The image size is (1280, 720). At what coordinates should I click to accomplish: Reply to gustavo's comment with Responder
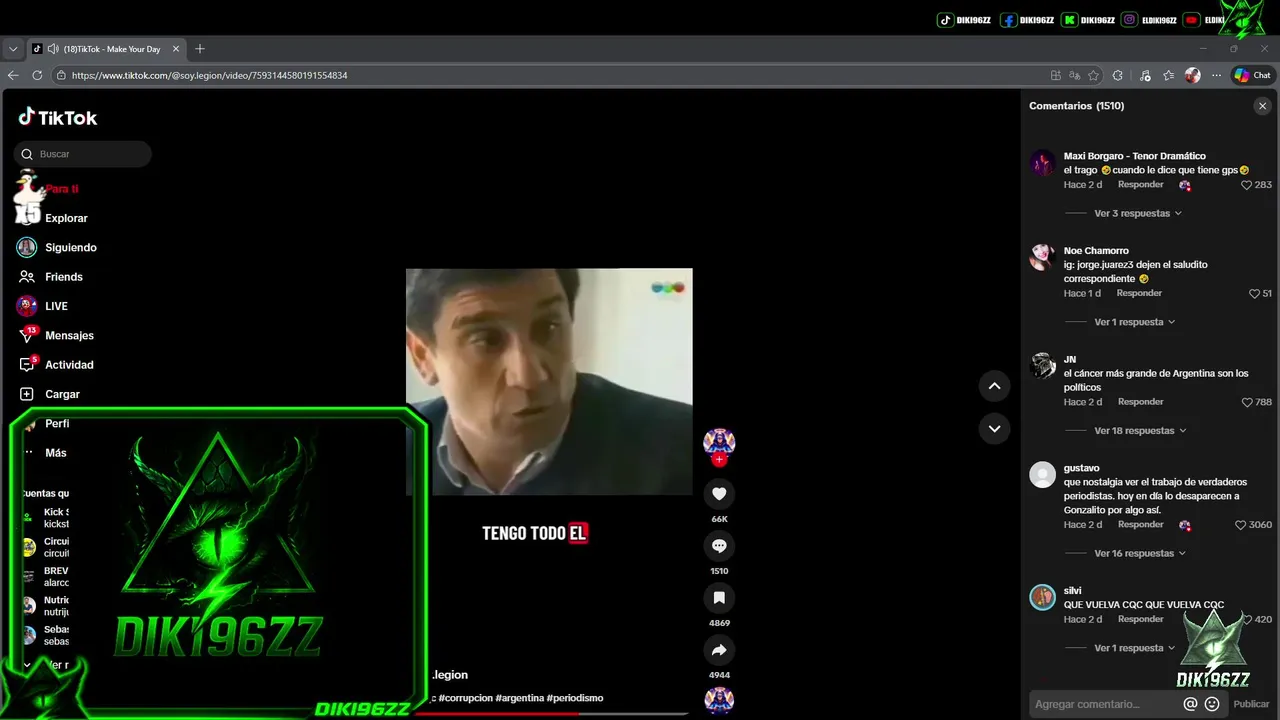(1140, 524)
